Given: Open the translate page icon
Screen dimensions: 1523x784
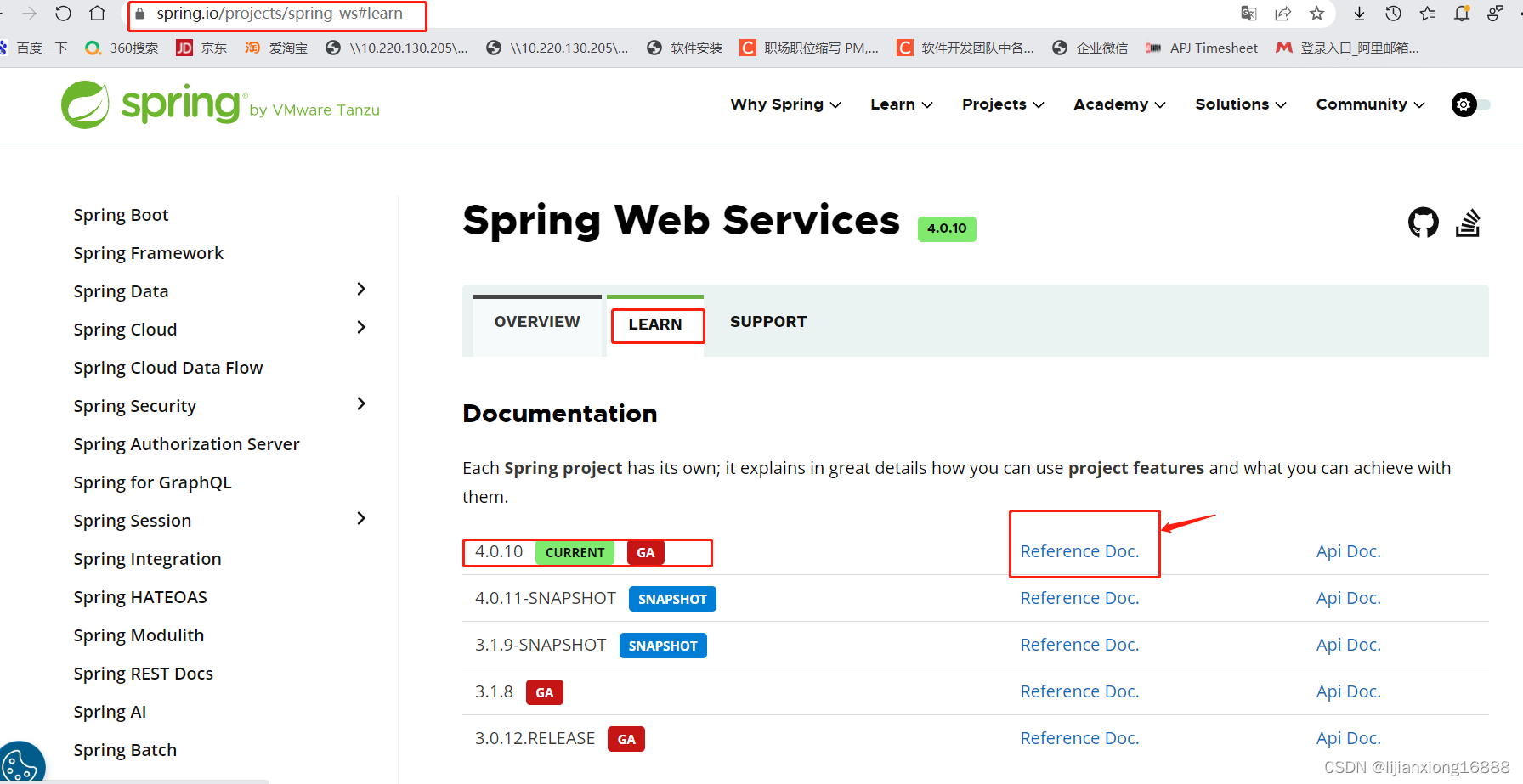Looking at the screenshot, I should [1248, 14].
